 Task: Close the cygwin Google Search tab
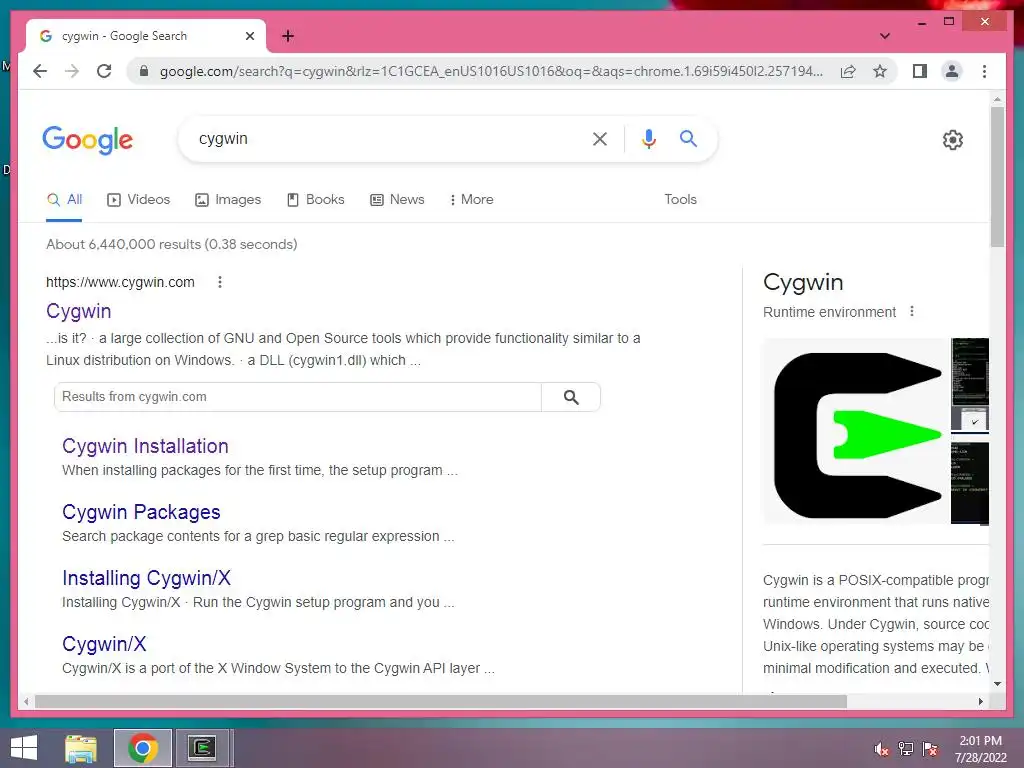pyautogui.click(x=249, y=36)
